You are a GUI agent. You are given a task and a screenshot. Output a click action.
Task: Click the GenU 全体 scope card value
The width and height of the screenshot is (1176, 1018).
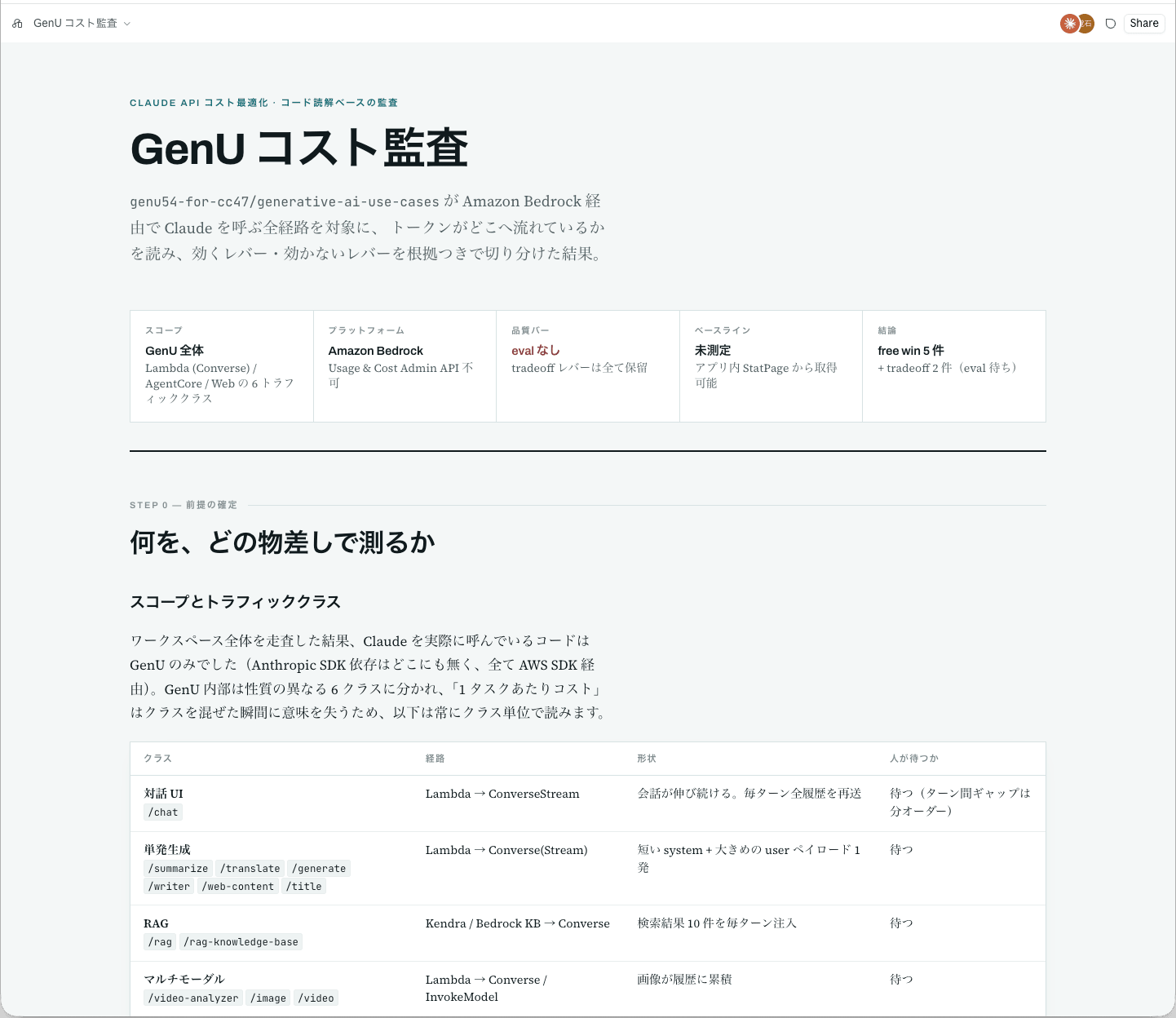pyautogui.click(x=175, y=351)
